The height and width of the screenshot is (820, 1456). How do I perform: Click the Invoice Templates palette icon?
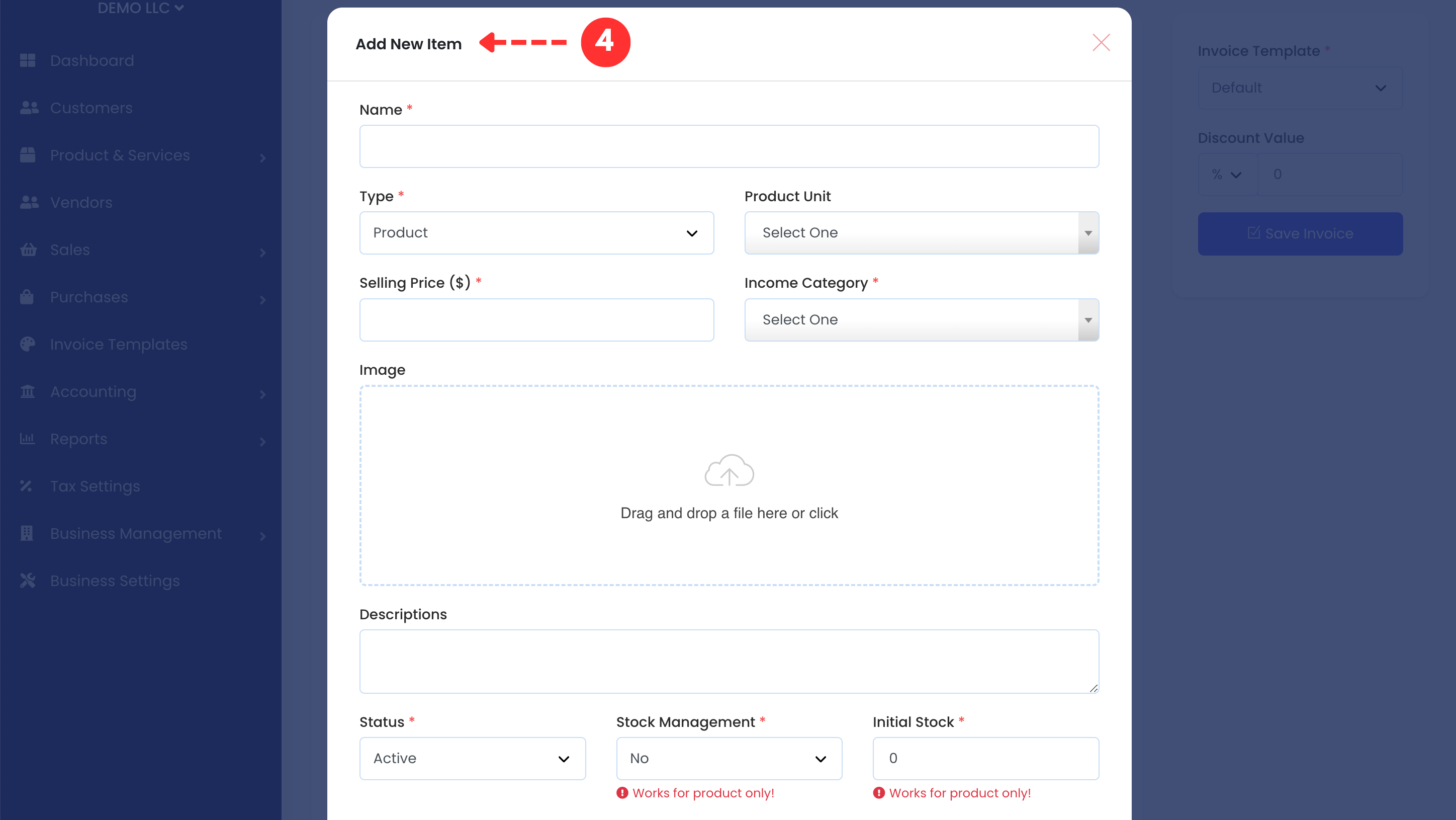point(27,344)
